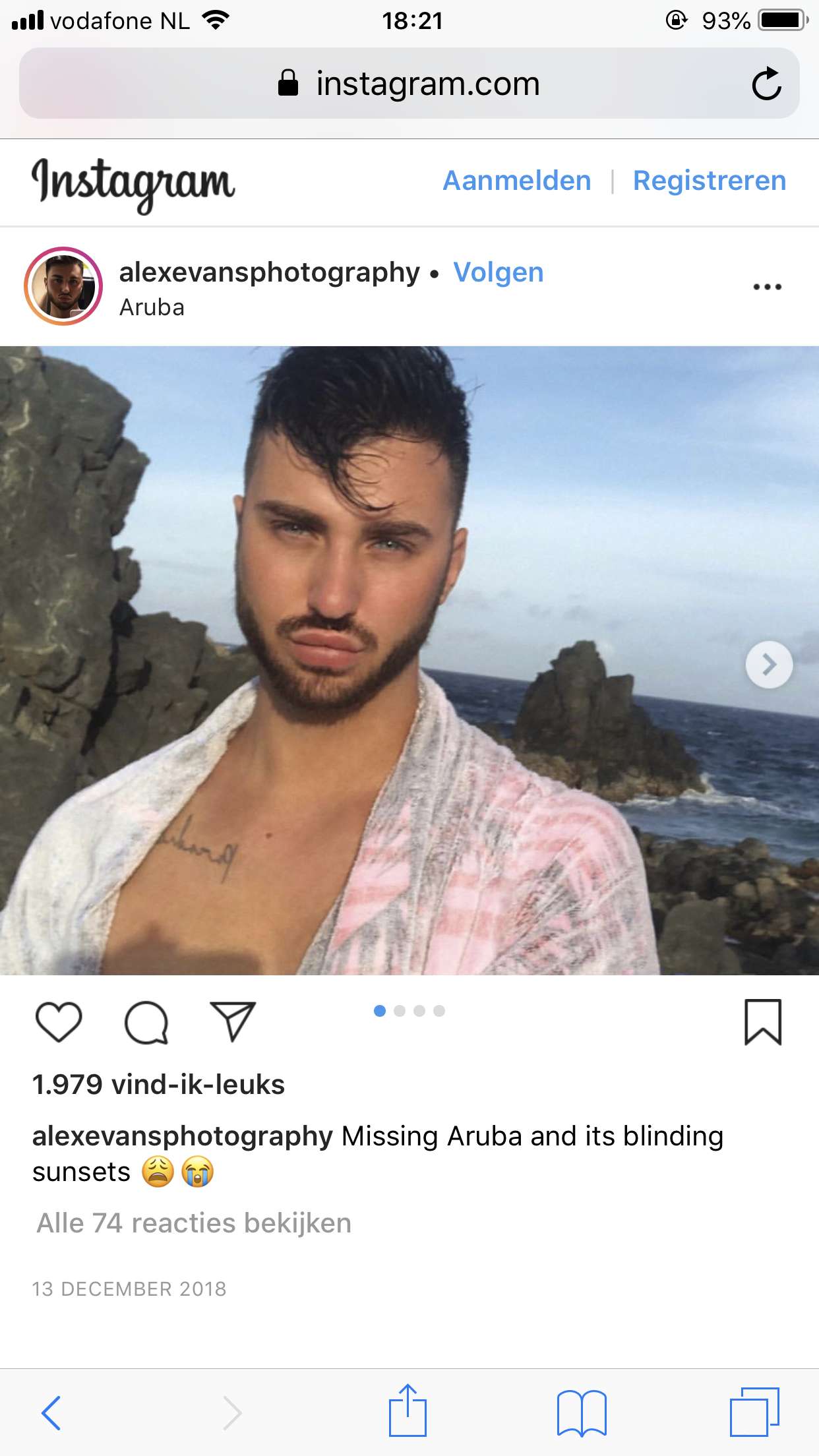The height and width of the screenshot is (1456, 819).
Task: Advance to next photo with carousel arrow
Action: coord(769,664)
